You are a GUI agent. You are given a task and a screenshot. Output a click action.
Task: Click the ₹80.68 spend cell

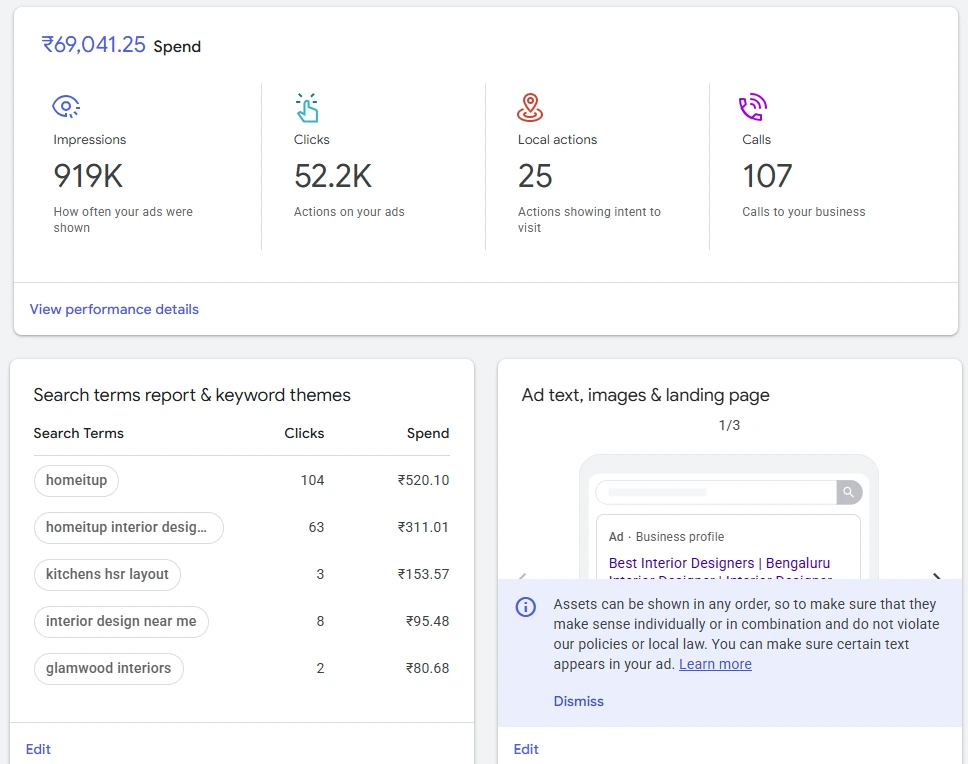pyautogui.click(x=427, y=668)
